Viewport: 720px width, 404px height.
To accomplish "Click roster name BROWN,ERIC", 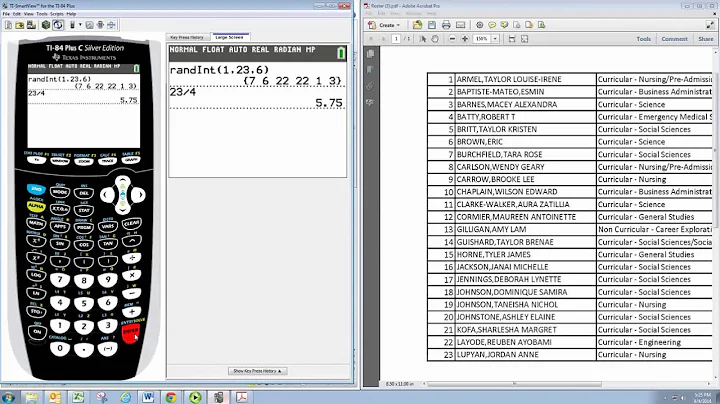I will [479, 142].
